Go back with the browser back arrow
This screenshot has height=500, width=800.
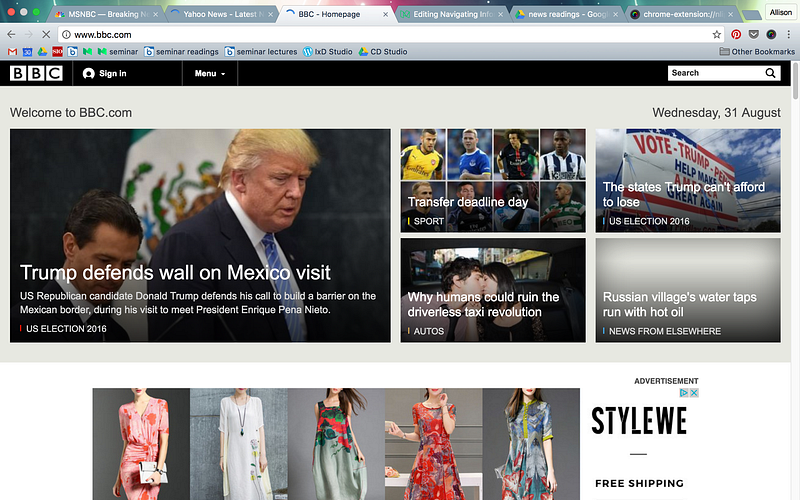(11, 34)
